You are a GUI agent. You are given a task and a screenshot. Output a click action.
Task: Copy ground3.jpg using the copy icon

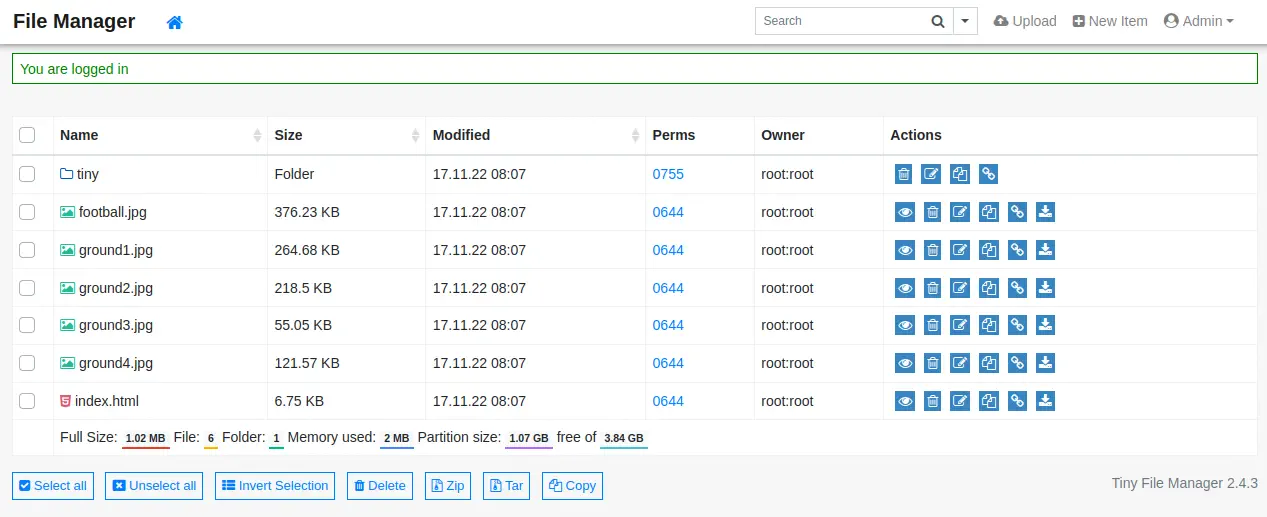click(989, 325)
